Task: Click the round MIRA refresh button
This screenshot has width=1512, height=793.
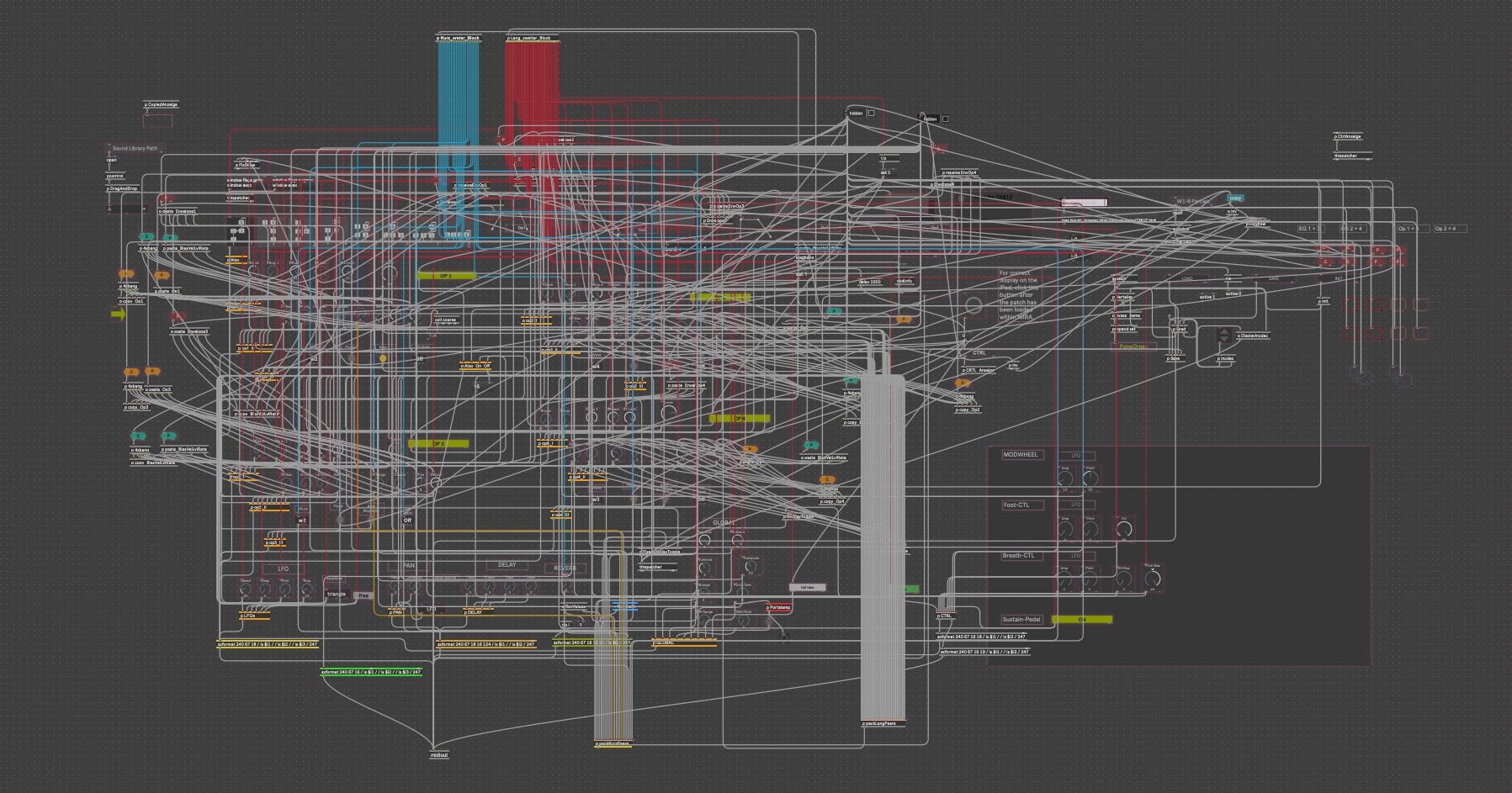Action: pos(974,304)
